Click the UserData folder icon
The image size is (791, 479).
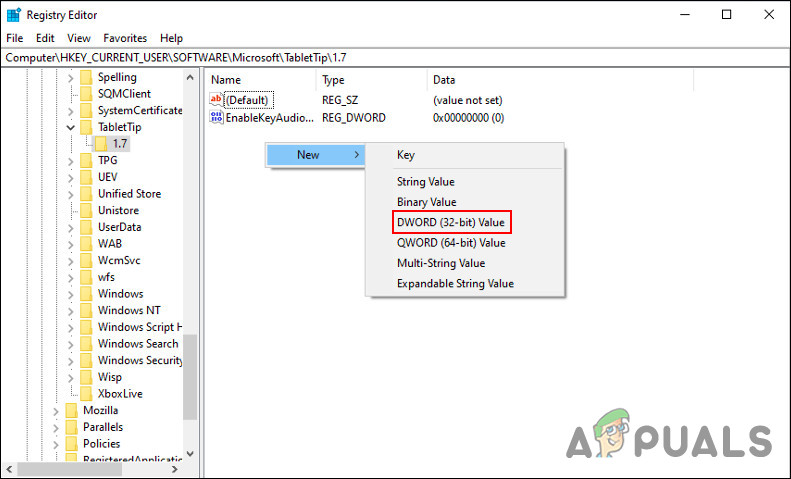(86, 227)
